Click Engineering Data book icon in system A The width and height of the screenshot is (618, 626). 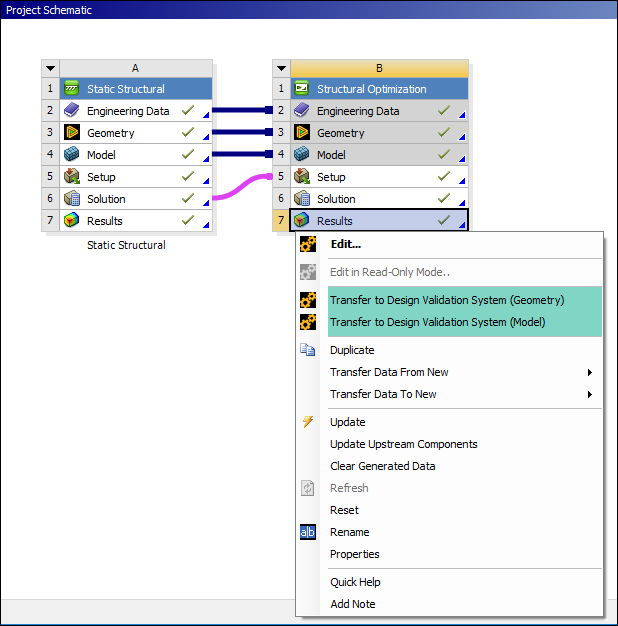[71, 110]
